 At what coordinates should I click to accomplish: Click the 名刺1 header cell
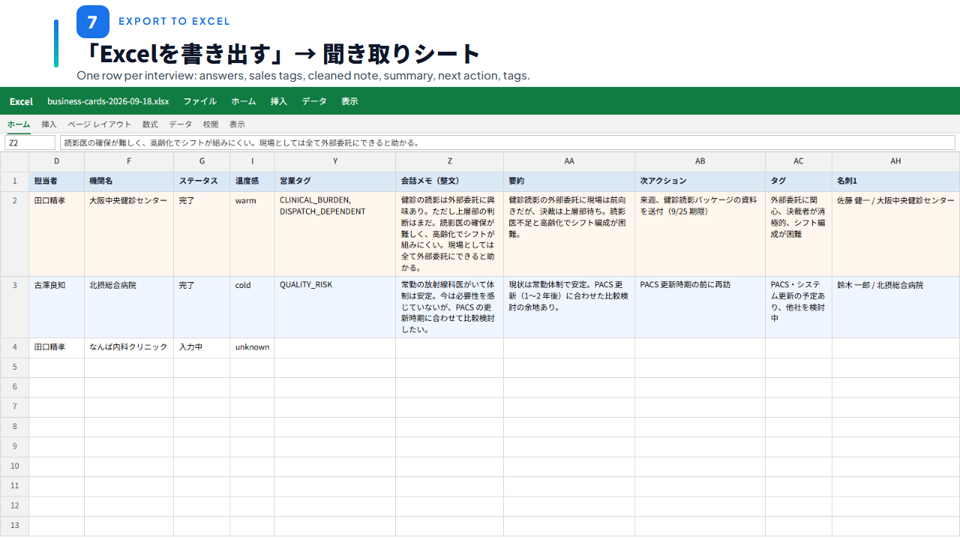(x=896, y=181)
